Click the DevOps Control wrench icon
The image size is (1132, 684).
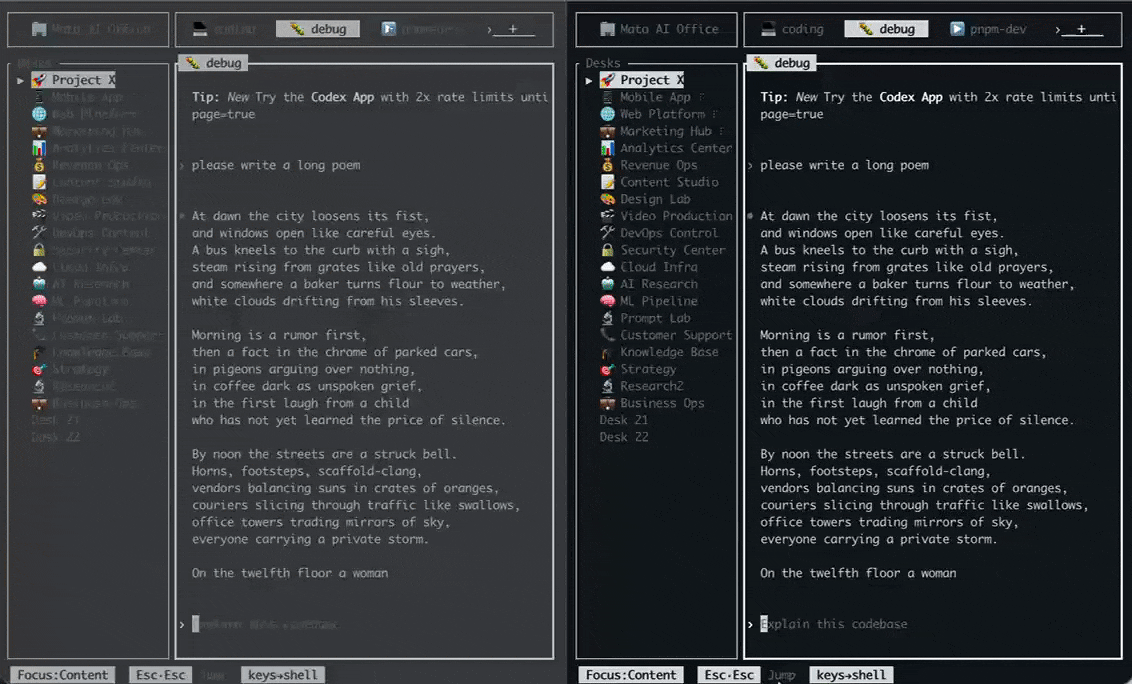608,233
